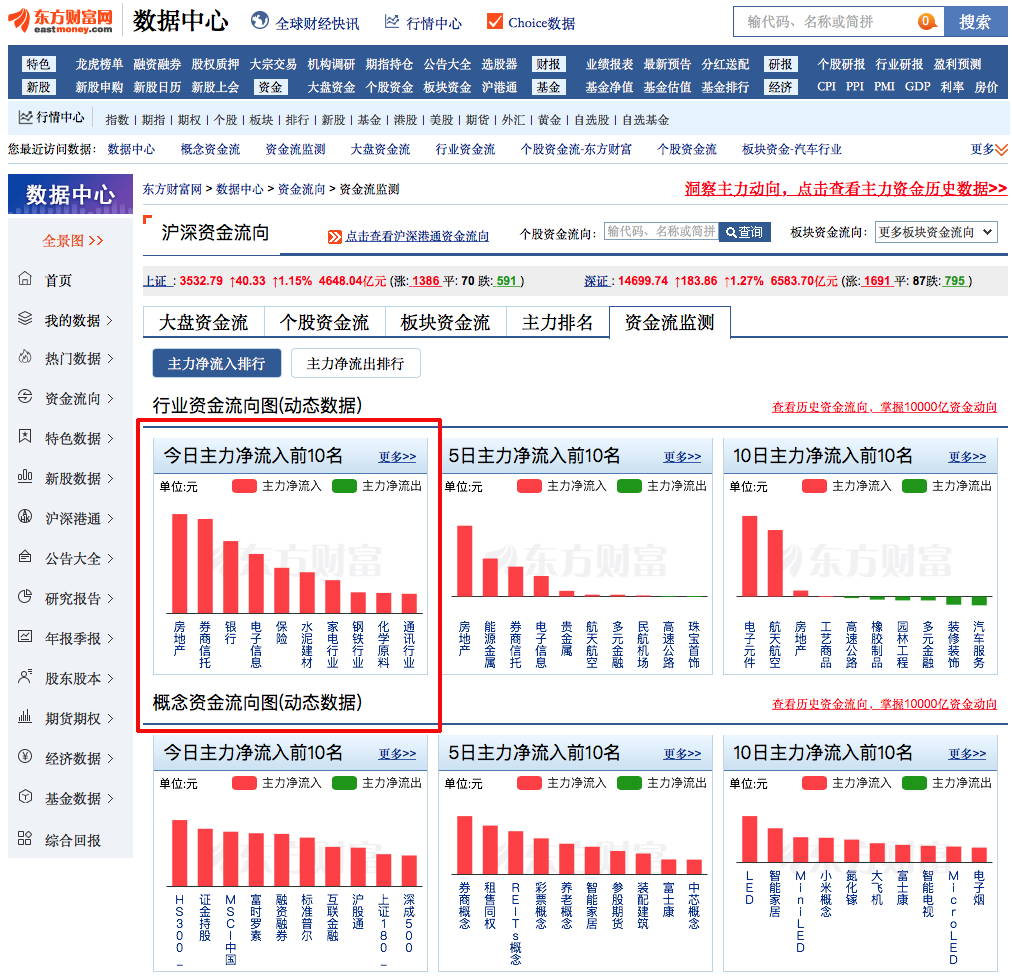Click the chart icon in the 行情中心 sub-navigation bar
Screen dimensions: 1012x978
click(25, 117)
